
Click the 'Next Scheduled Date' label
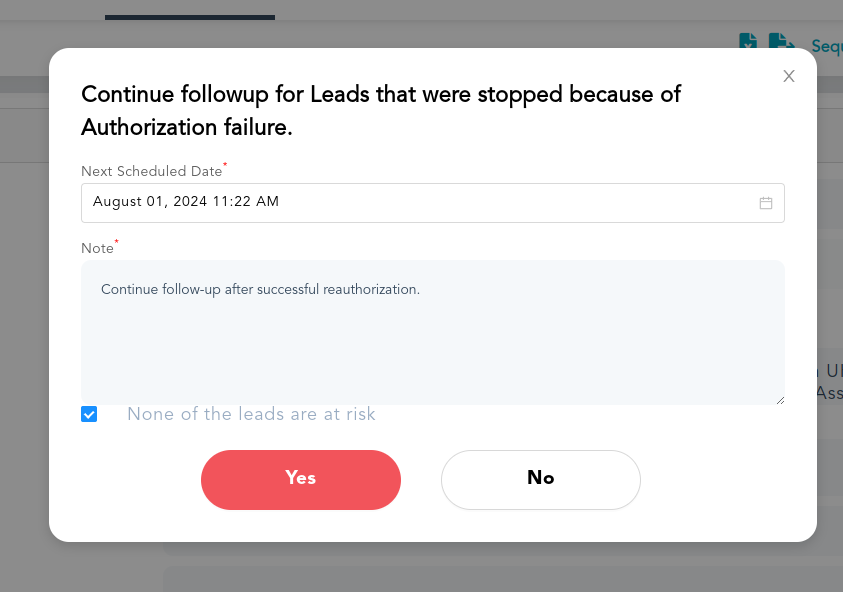tap(151, 171)
